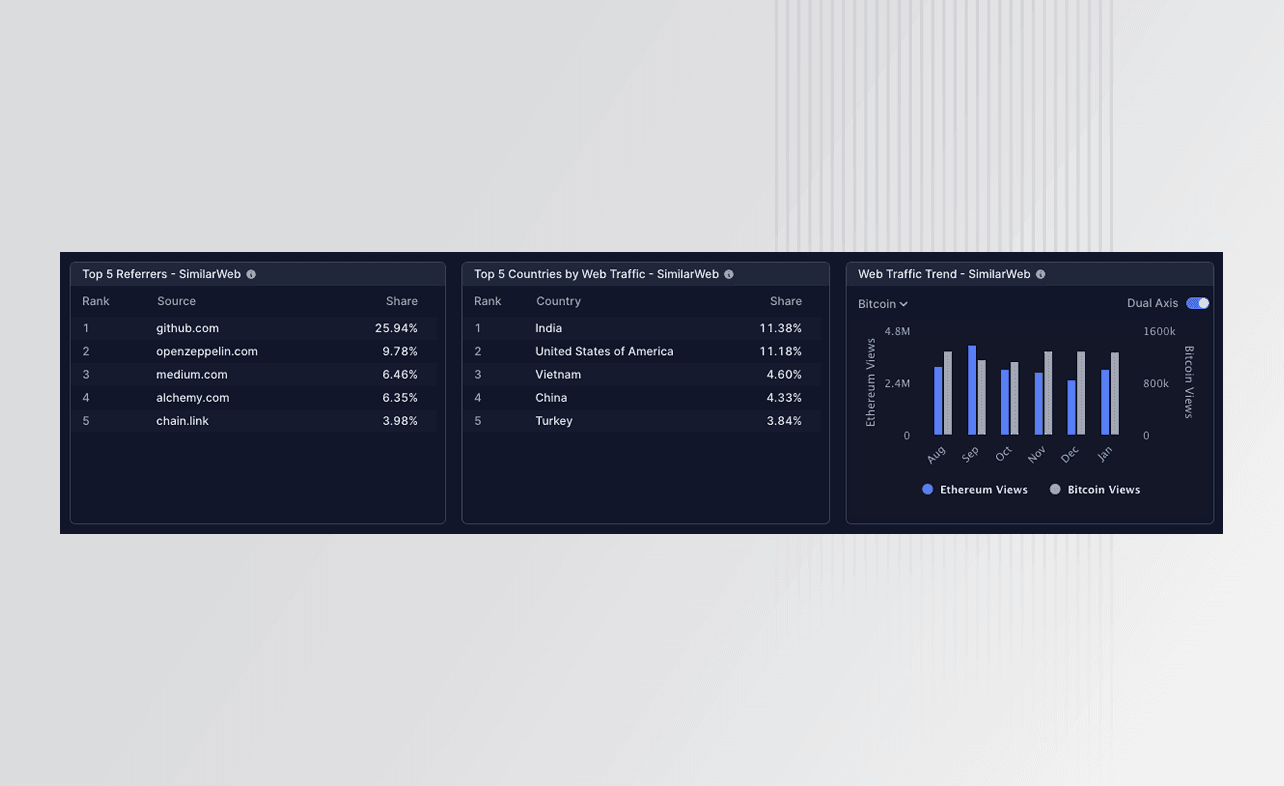Screen dimensions: 1284x786
Task: Click the 11.38% share value
Action: click(781, 328)
